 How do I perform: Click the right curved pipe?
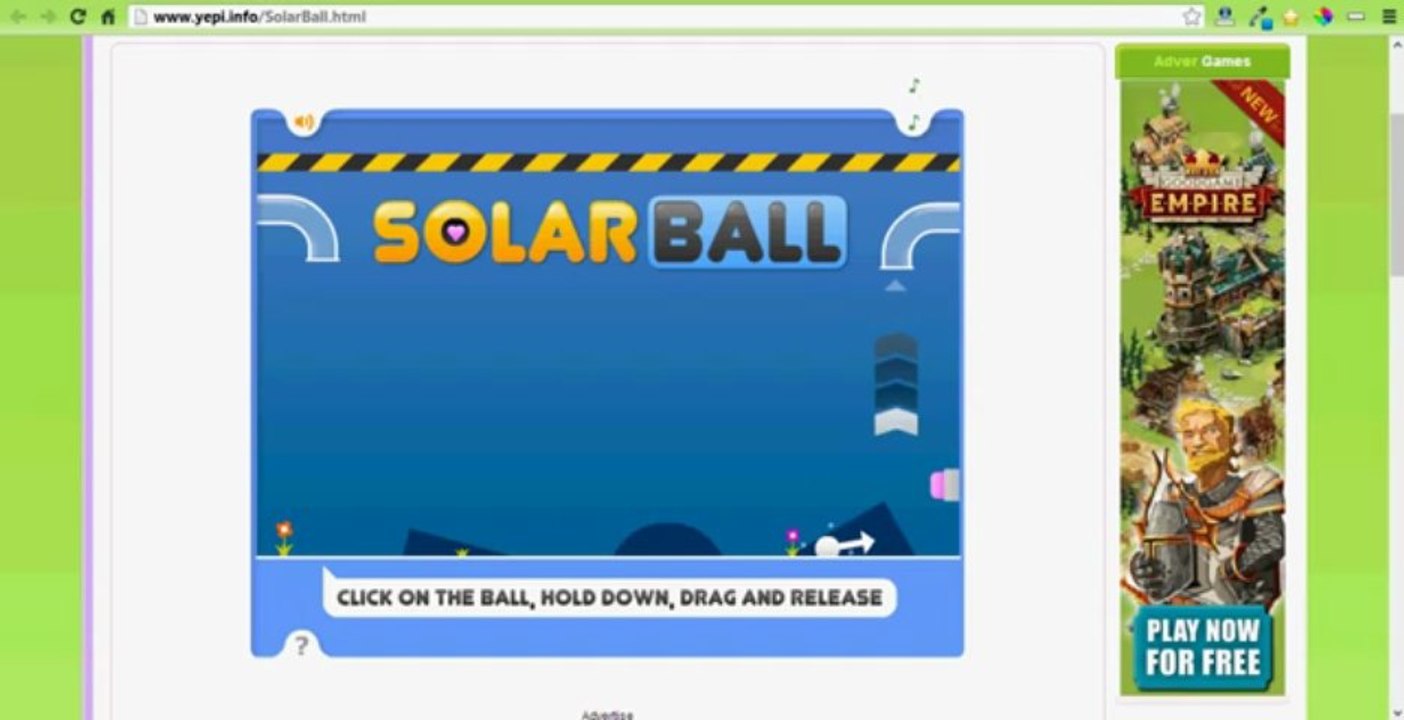(x=920, y=235)
